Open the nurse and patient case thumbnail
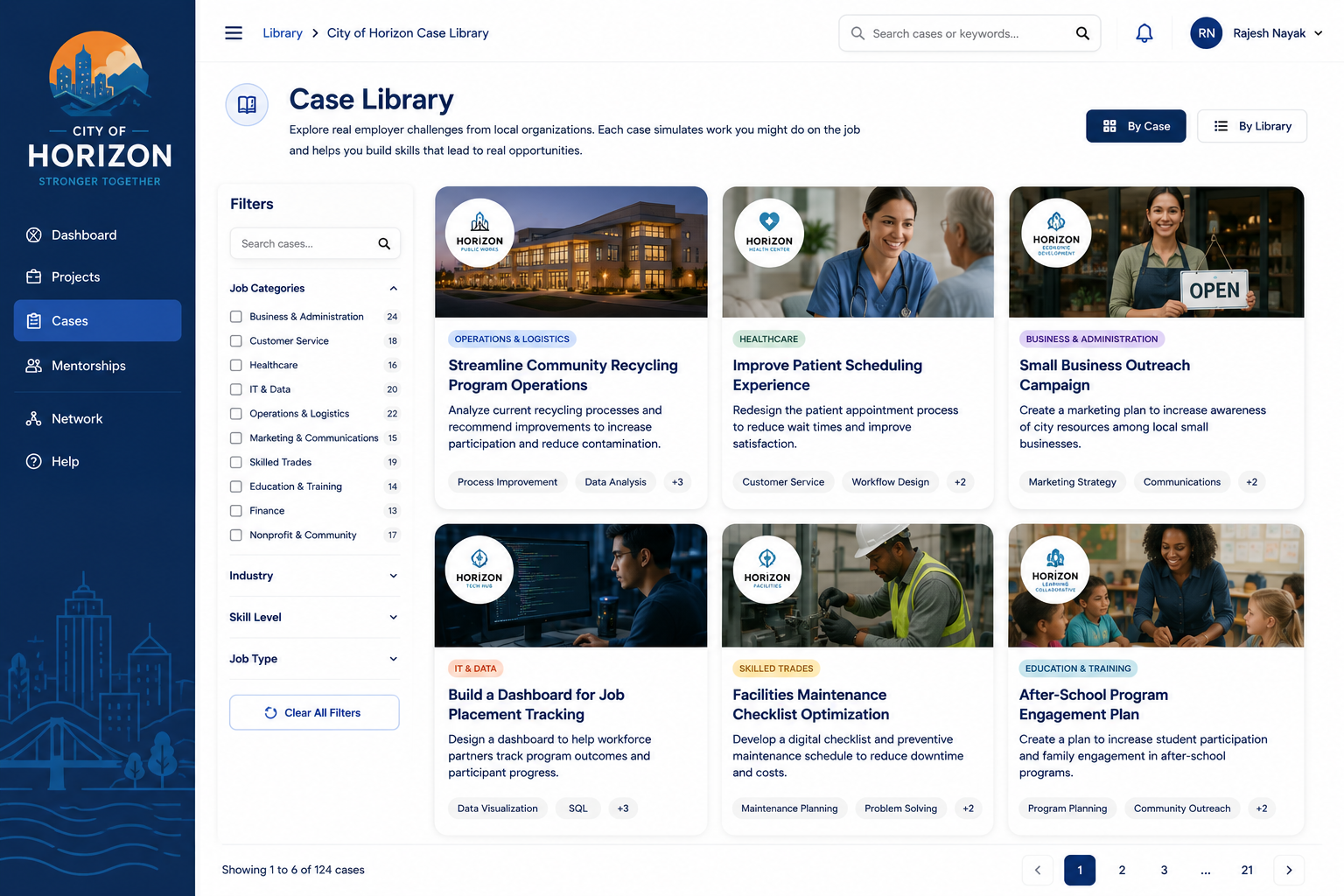Image resolution: width=1344 pixels, height=896 pixels. pyautogui.click(x=857, y=252)
